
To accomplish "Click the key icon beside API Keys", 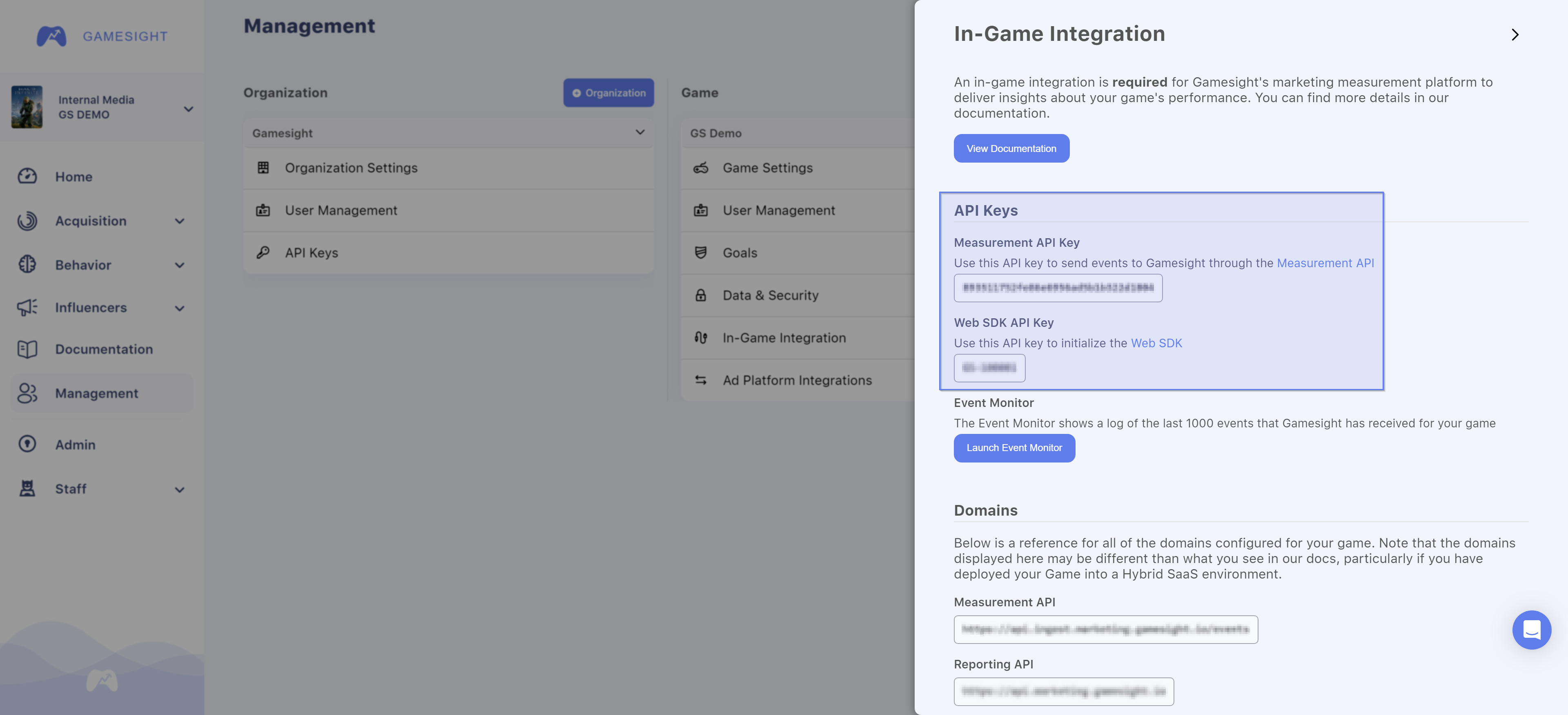I will point(263,252).
